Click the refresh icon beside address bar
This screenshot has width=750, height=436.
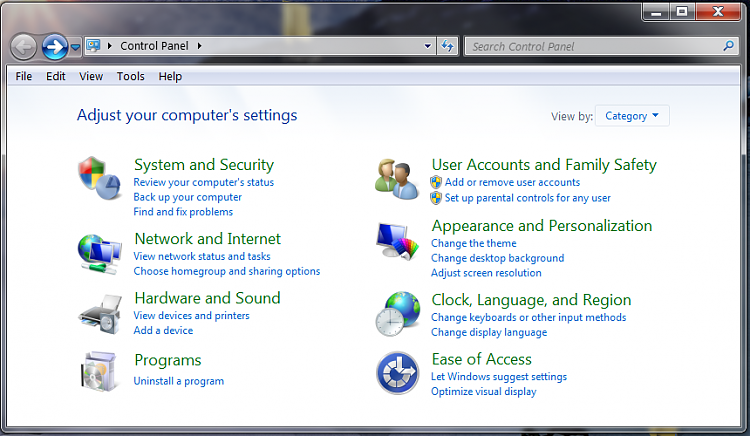[x=447, y=46]
